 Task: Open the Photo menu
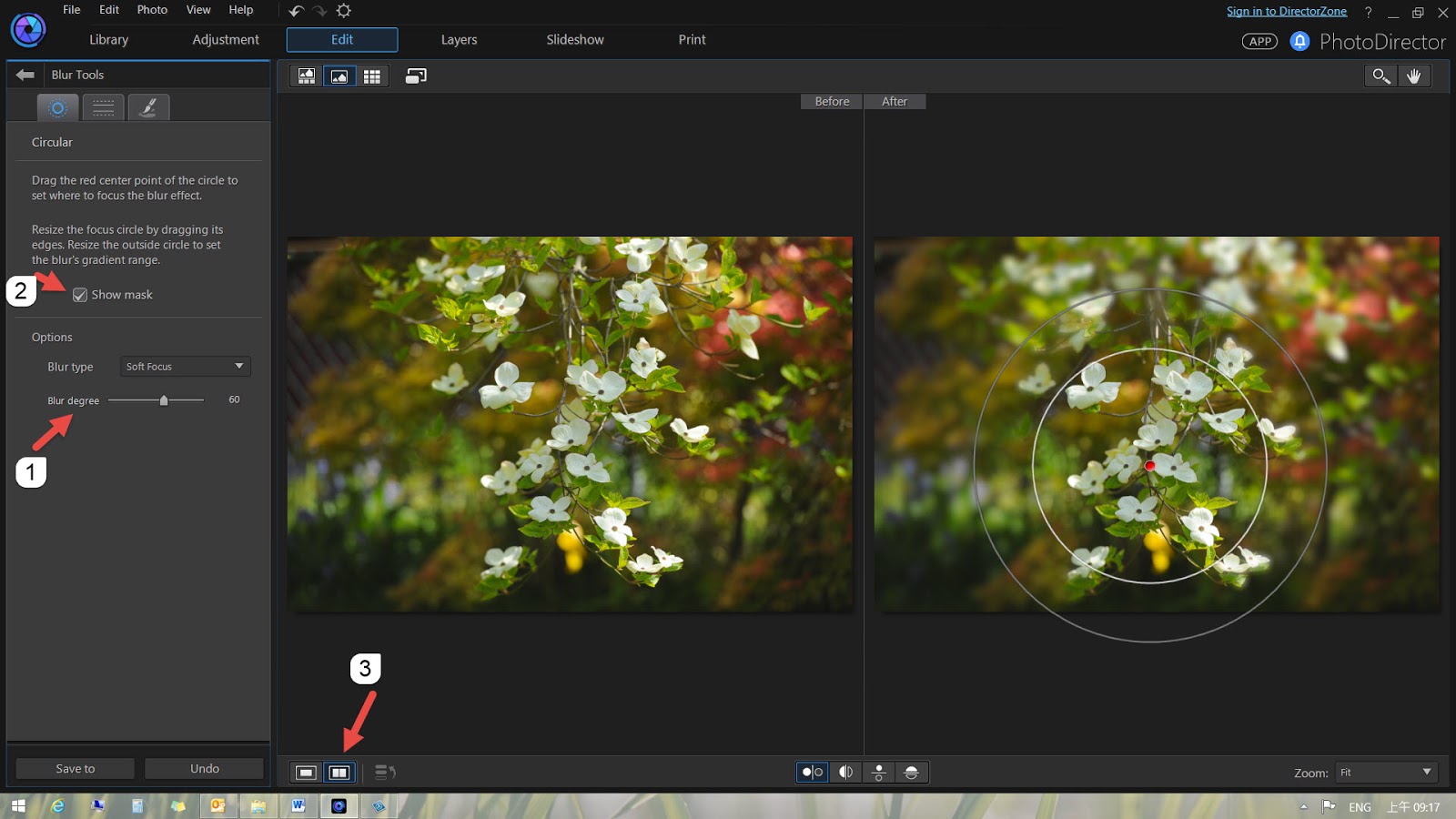[151, 10]
